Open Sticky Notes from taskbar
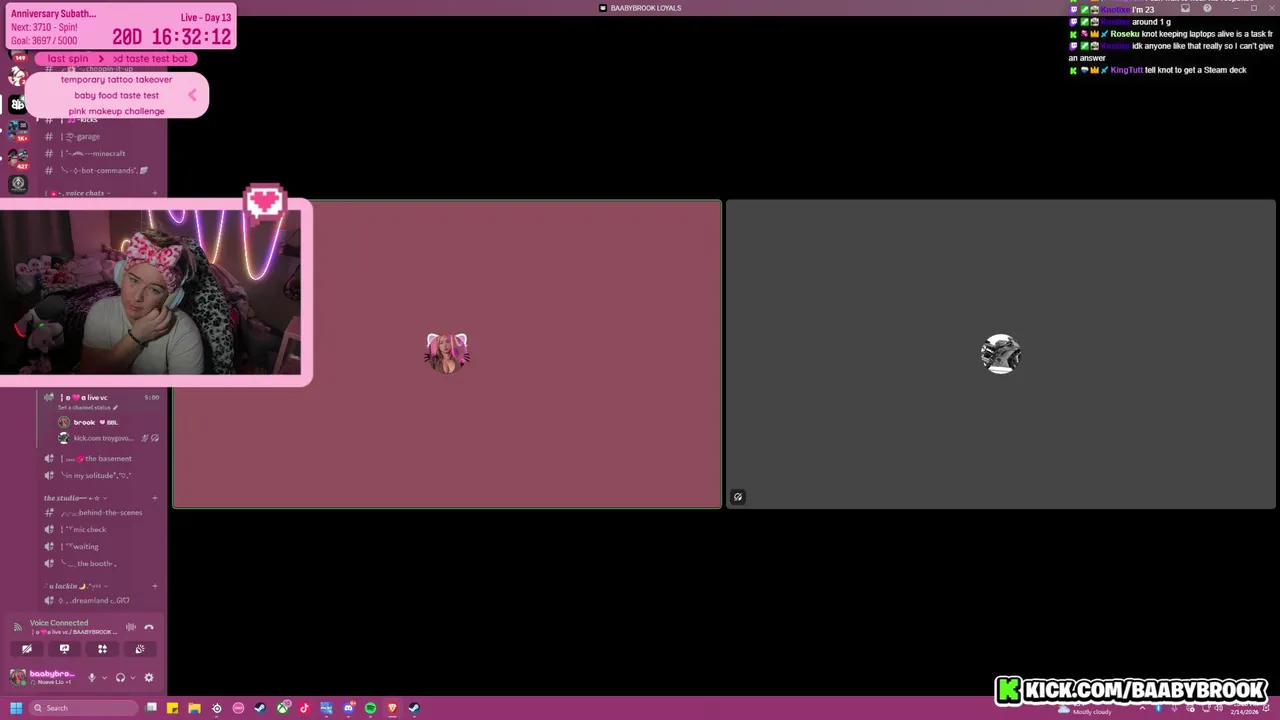Viewport: 1280px width, 720px height. pos(173,708)
